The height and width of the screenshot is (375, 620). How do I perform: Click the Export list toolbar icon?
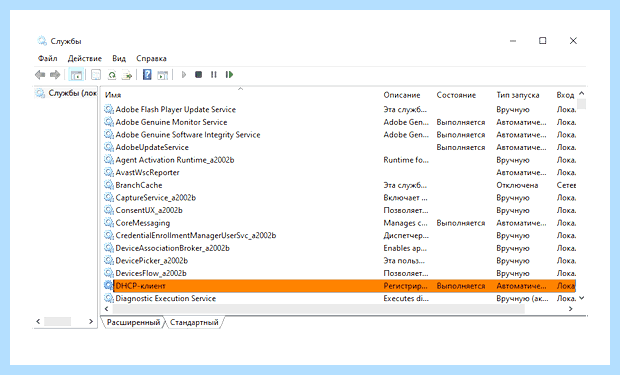pos(127,74)
